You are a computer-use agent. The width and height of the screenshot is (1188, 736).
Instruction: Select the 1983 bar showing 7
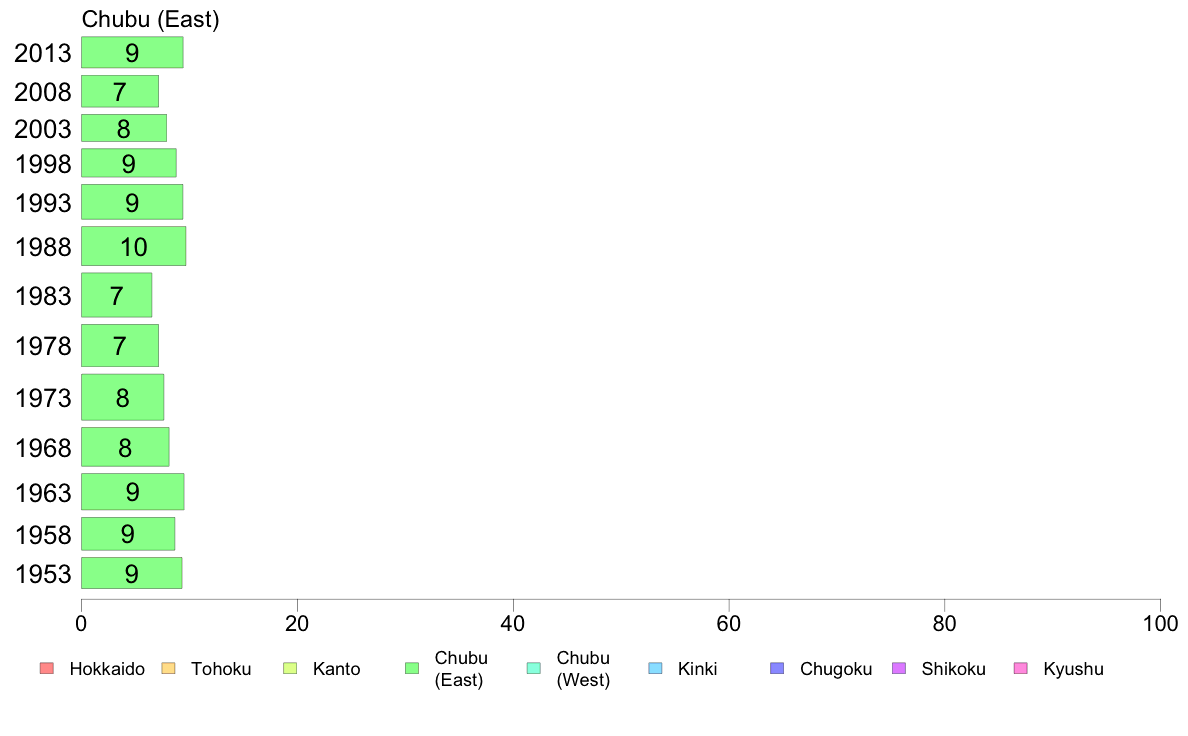(x=117, y=295)
